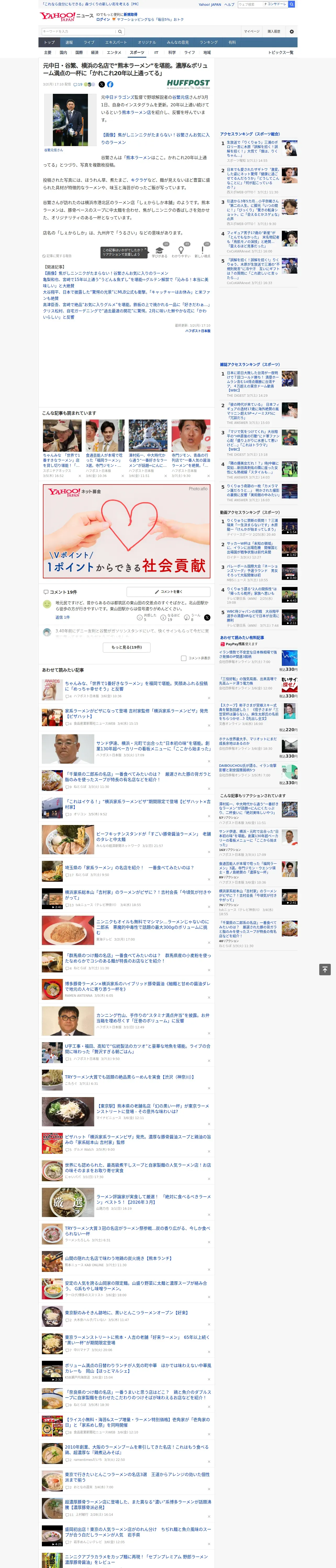Open the エキスパート navigation tab
Image resolution: width=336 pixels, height=1568 pixels.
116,43
